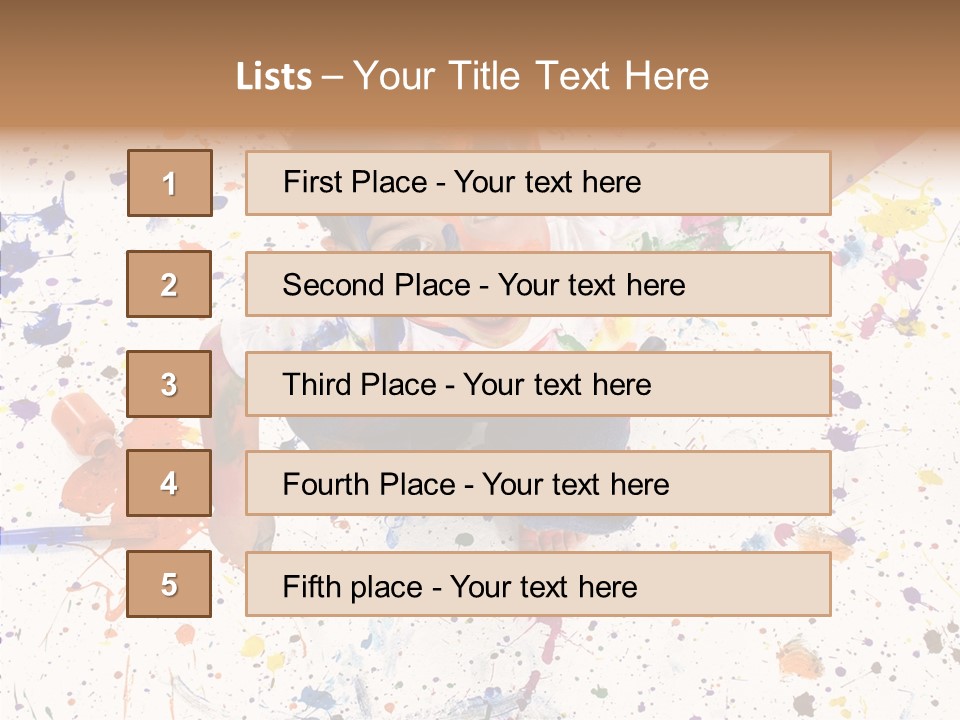The width and height of the screenshot is (960, 720).
Task: Click the "Your Title Text Here" heading text
Action: pos(531,76)
